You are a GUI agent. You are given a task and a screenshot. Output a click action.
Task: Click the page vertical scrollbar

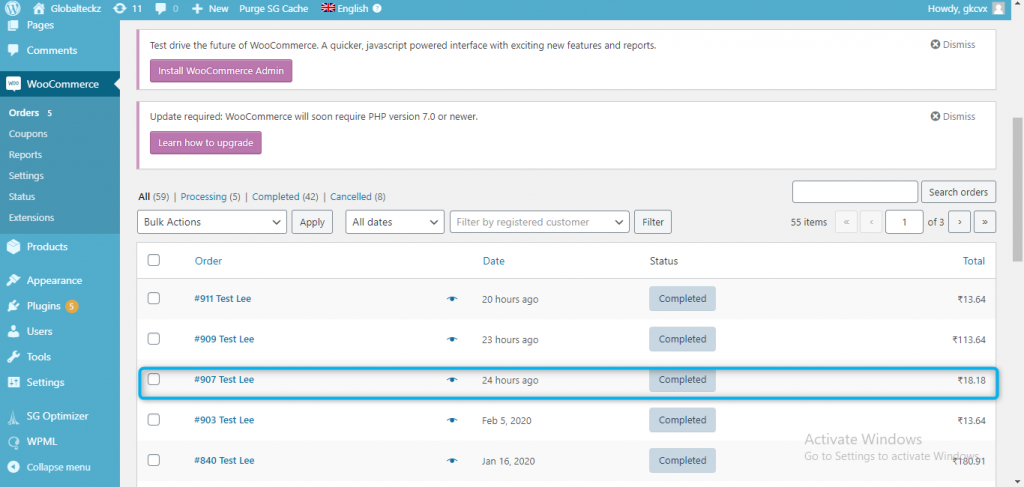[x=1018, y=189]
